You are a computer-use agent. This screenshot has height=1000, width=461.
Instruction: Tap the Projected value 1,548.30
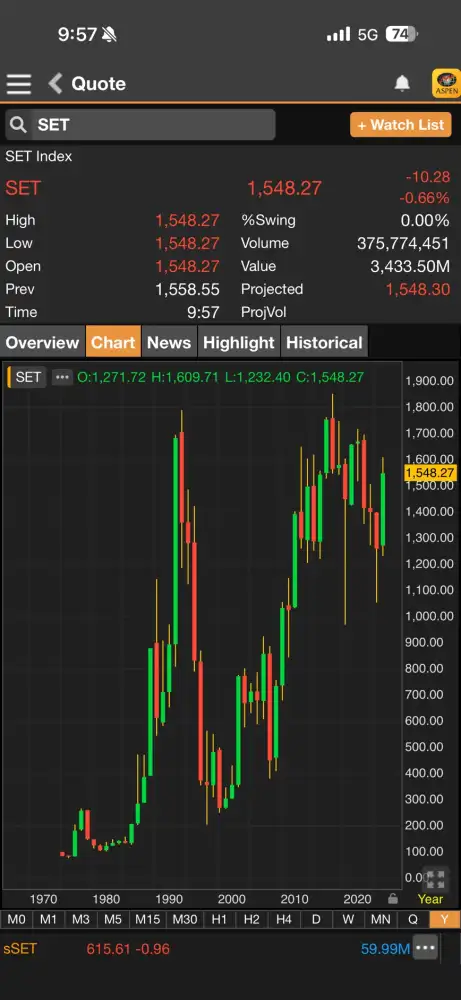pos(418,289)
